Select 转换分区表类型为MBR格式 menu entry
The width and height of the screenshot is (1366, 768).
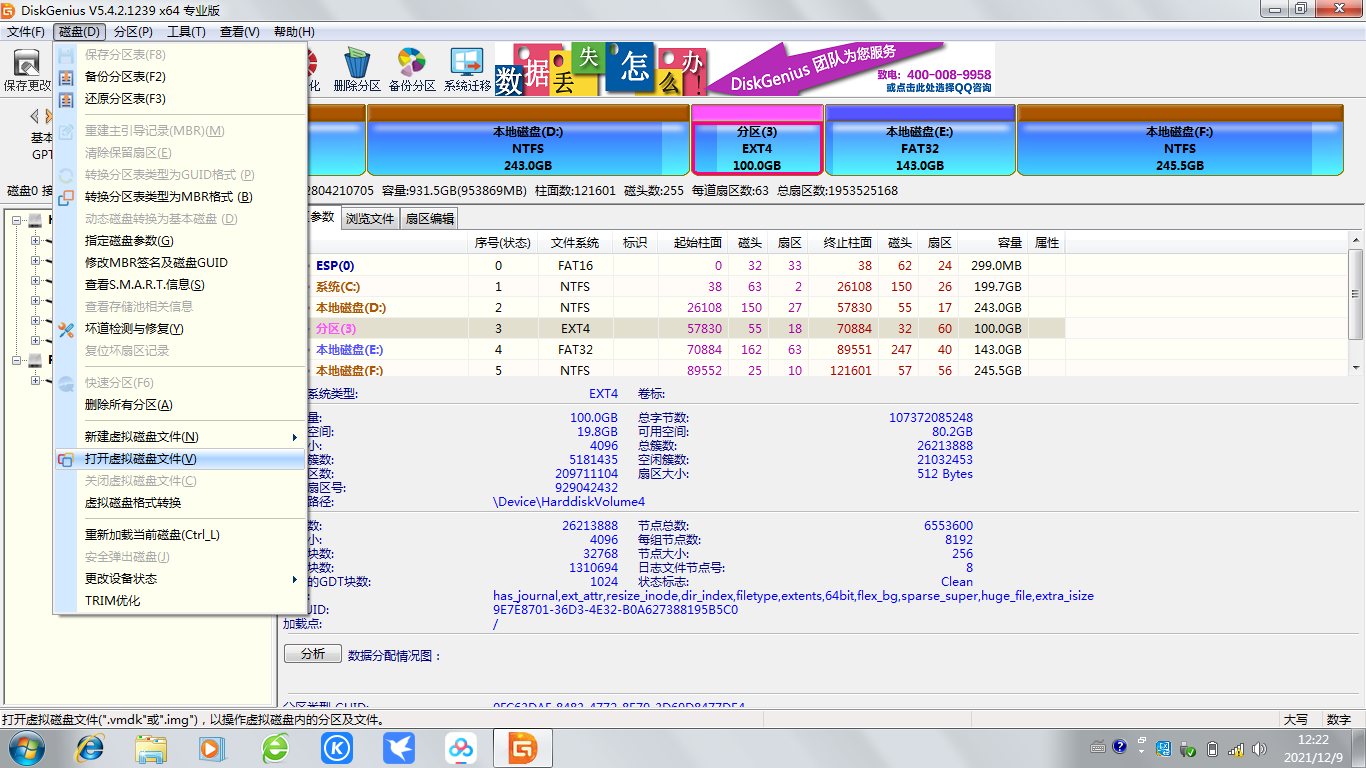point(180,197)
